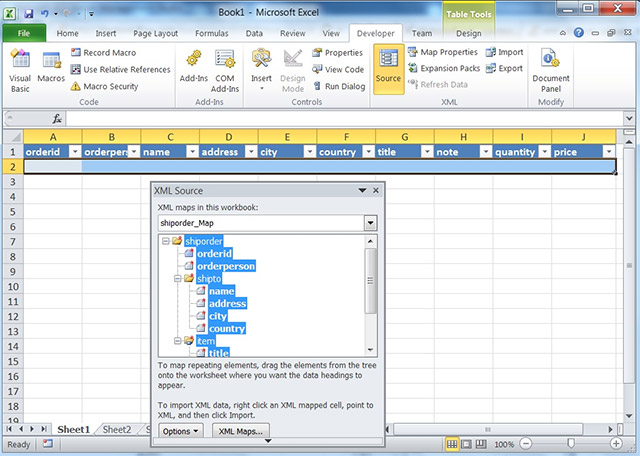This screenshot has width=640, height=456.
Task: Click the macro recording icon in status bar
Action: (x=48, y=443)
